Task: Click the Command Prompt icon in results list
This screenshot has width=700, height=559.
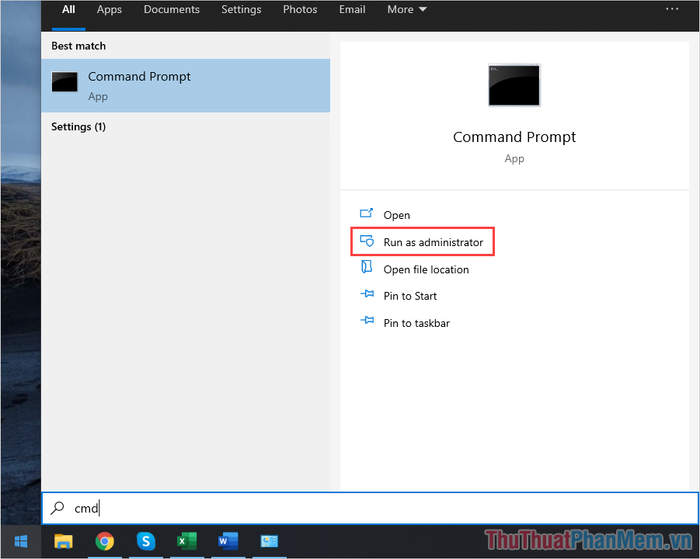Action: tap(64, 82)
